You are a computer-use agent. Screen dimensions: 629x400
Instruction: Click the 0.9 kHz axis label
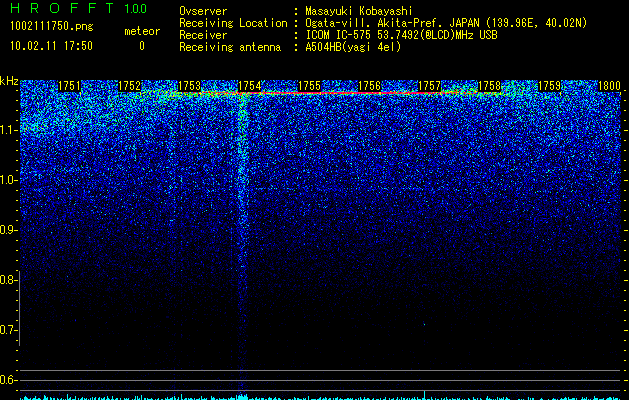click(8, 230)
